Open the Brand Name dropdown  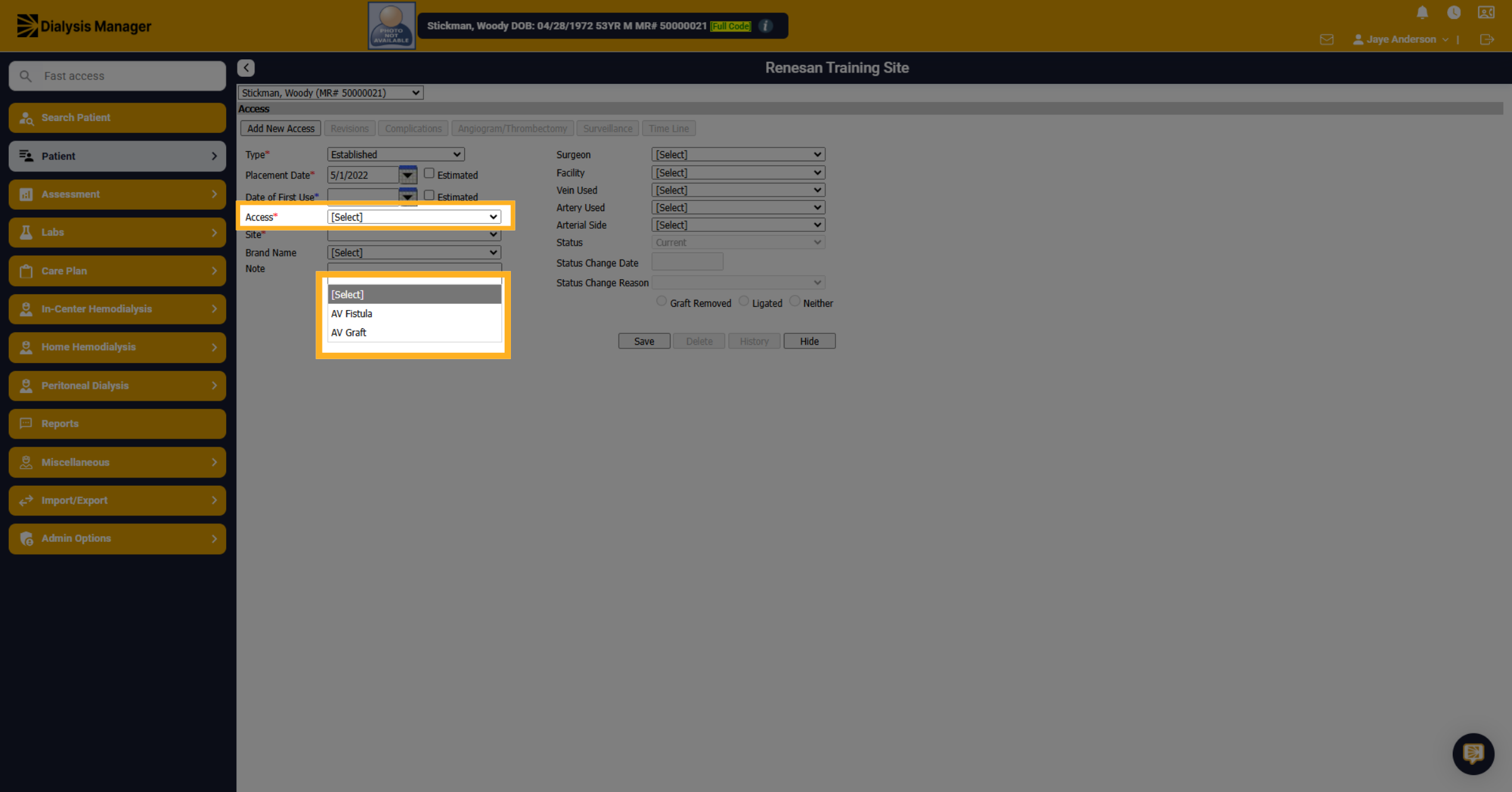pyautogui.click(x=414, y=253)
